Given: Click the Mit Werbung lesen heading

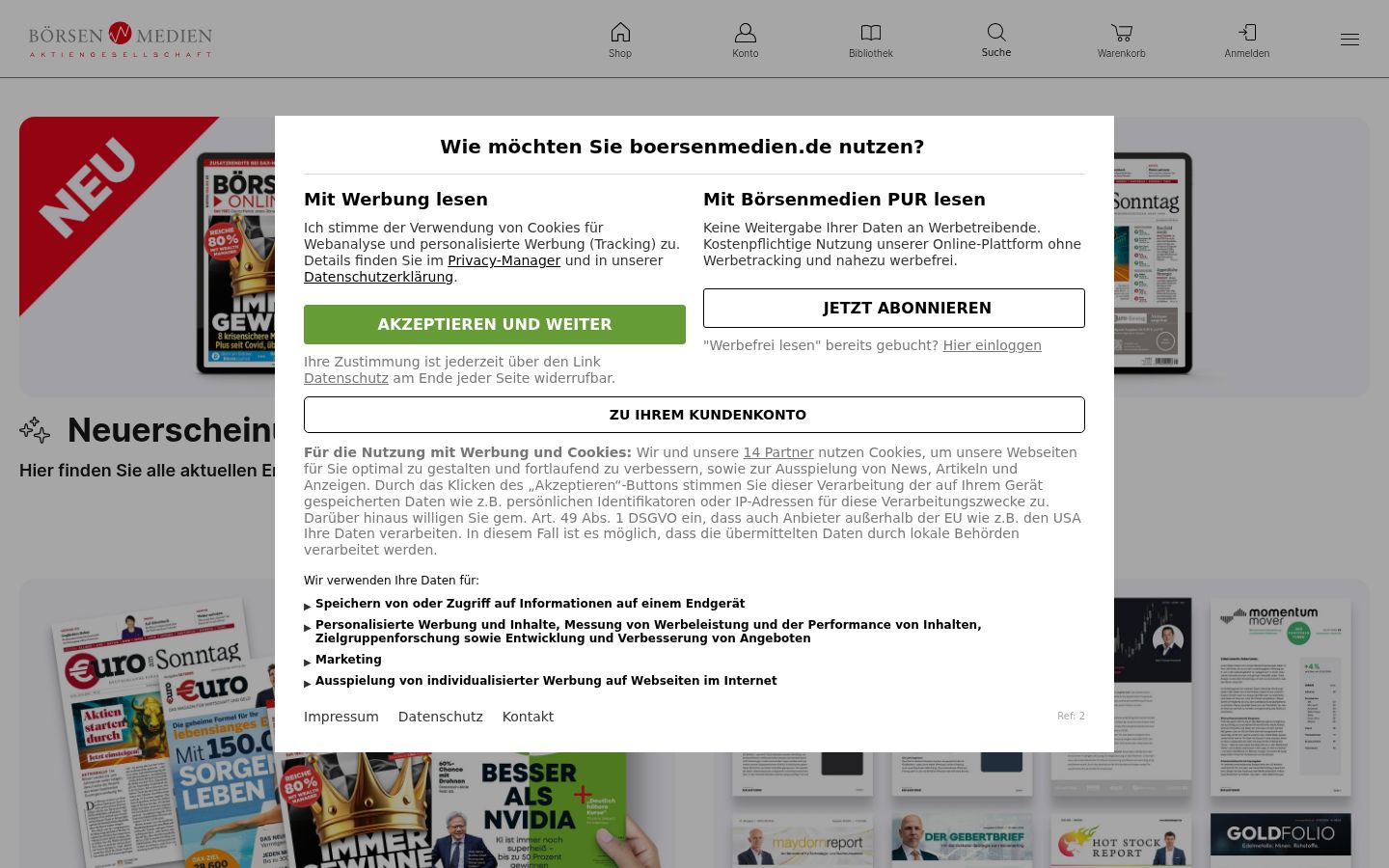Looking at the screenshot, I should 395,200.
